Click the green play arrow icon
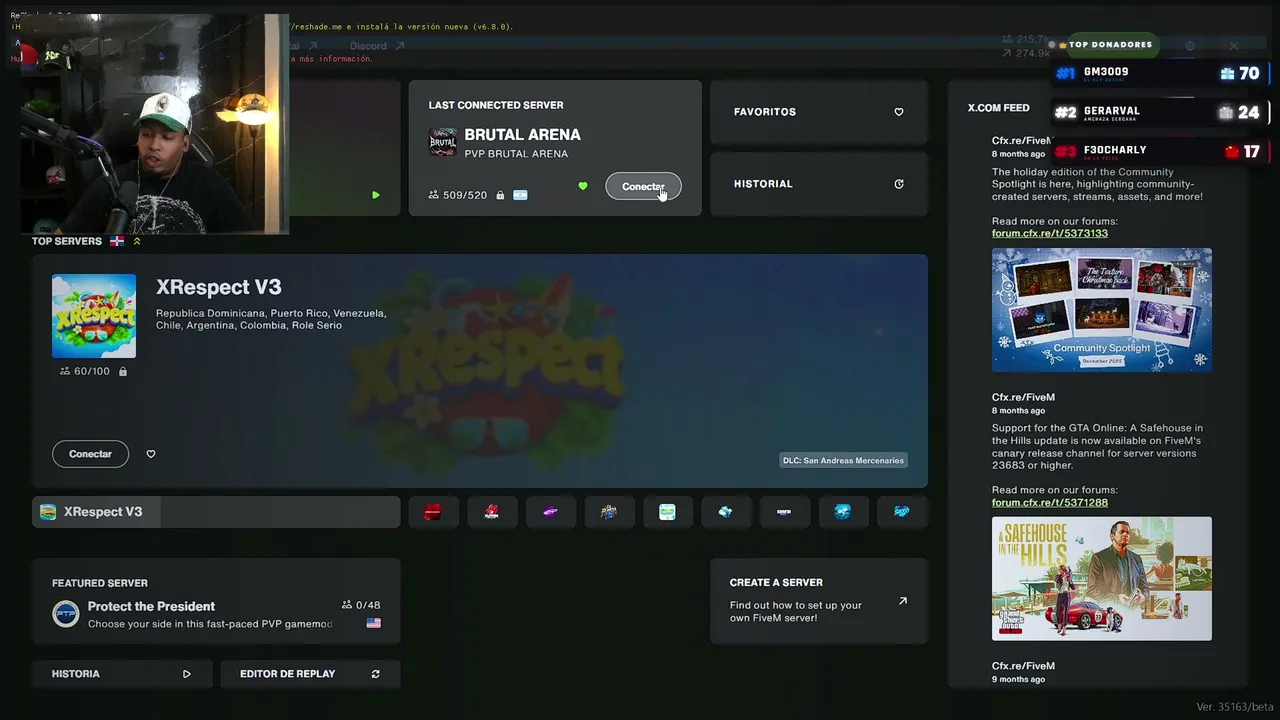This screenshot has width=1280, height=720. coord(376,195)
